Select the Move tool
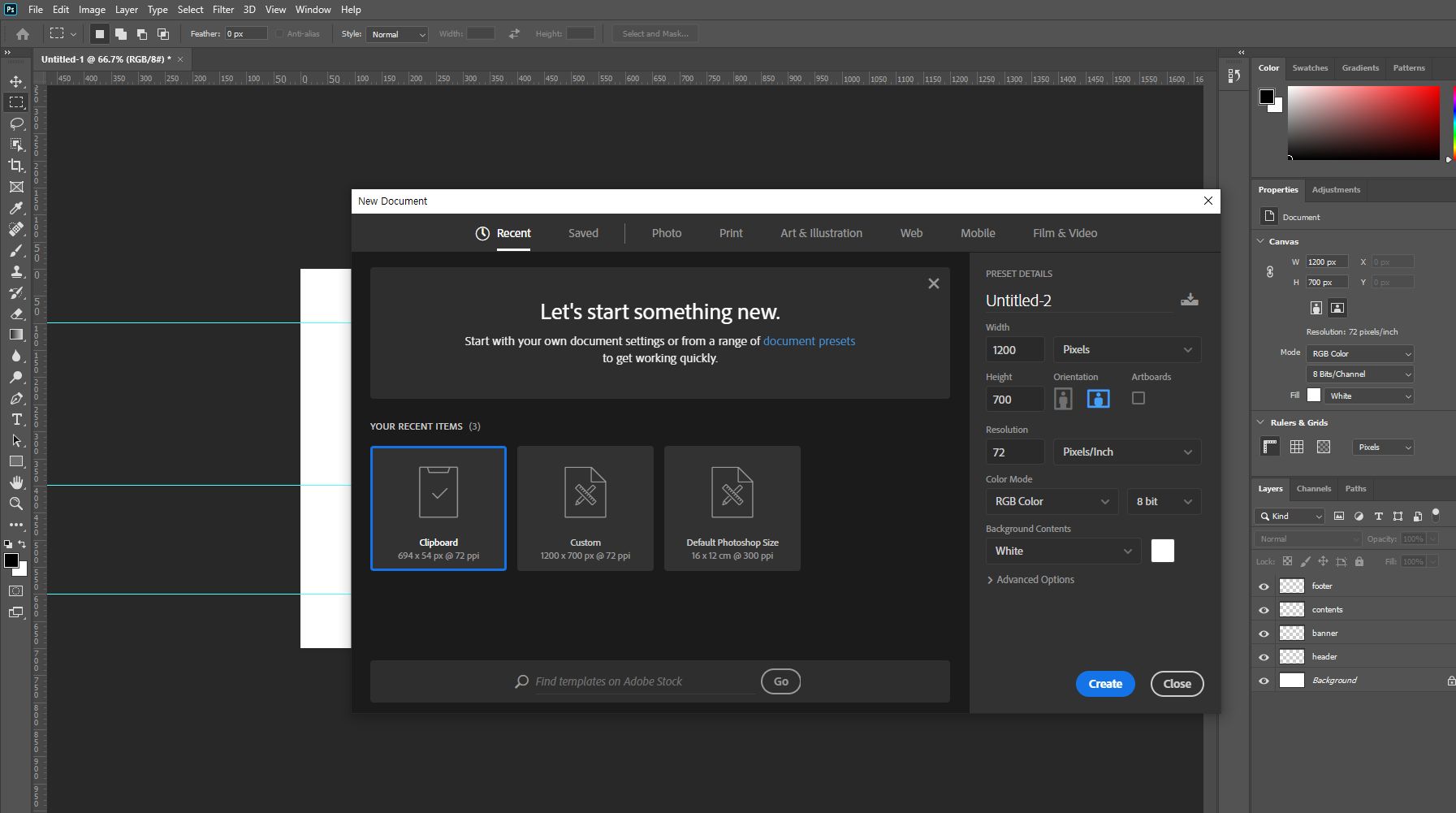Viewport: 1456px width, 813px height. [x=16, y=81]
